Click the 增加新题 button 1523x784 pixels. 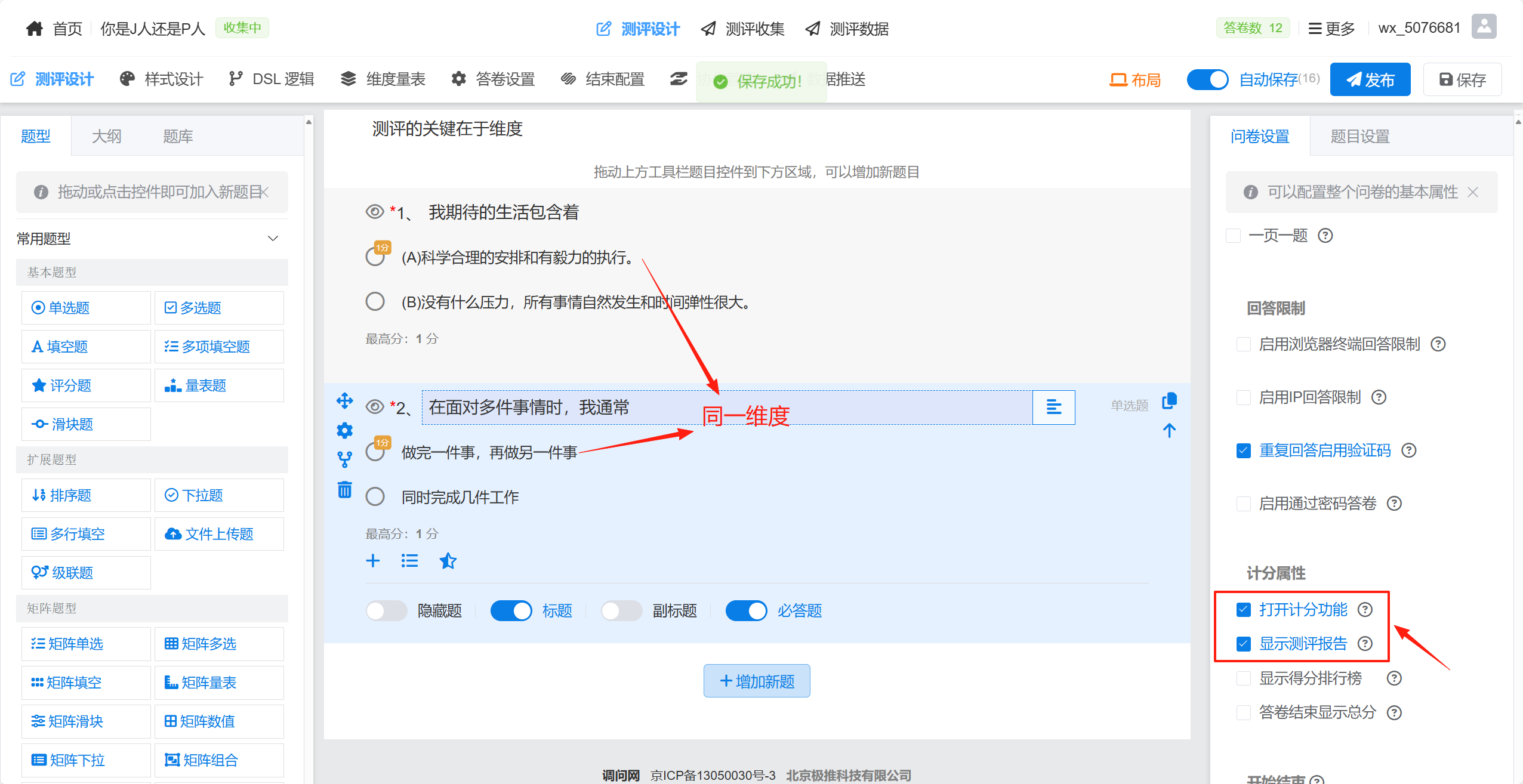click(756, 681)
